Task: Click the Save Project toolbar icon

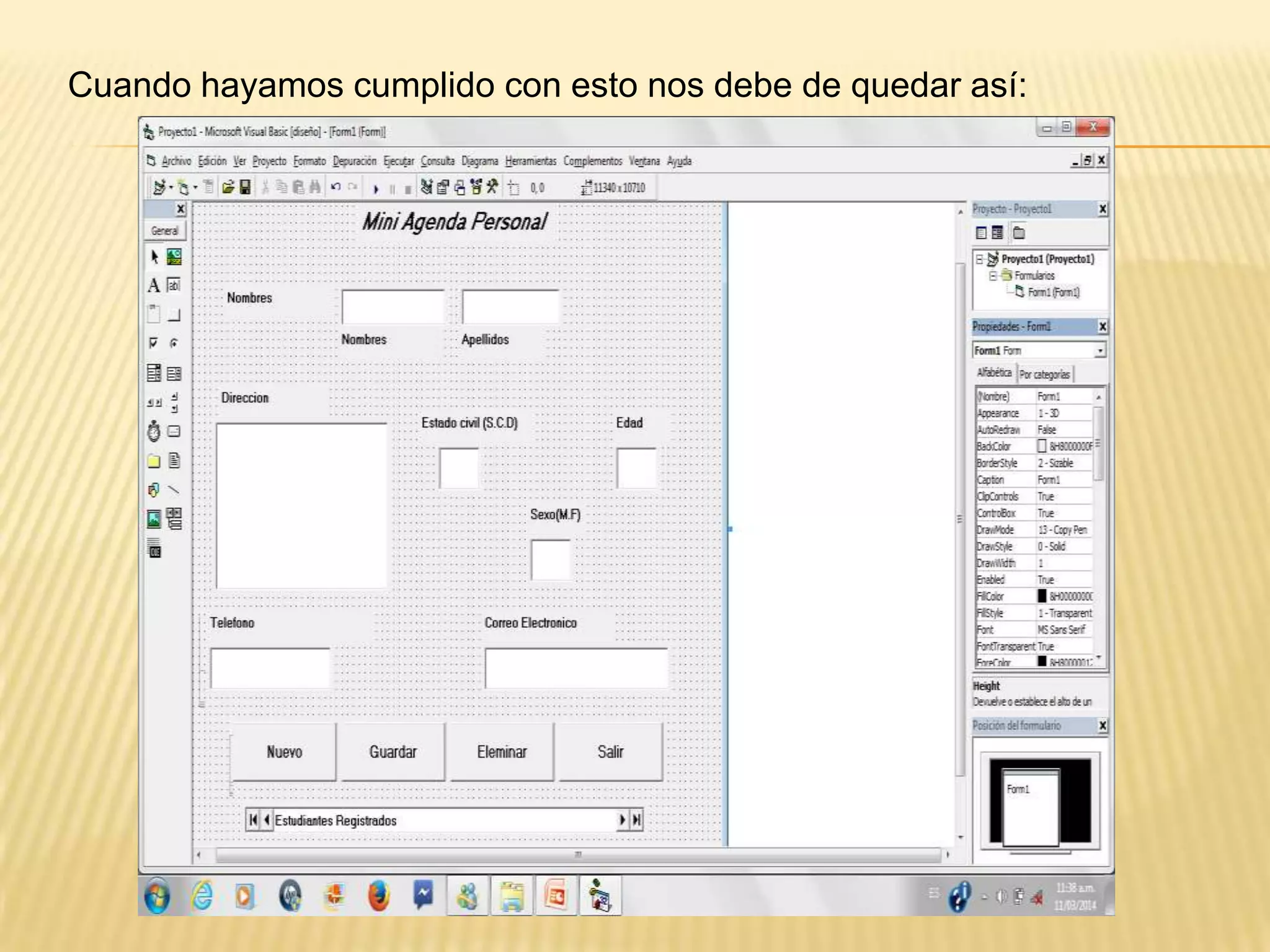Action: tap(246, 188)
